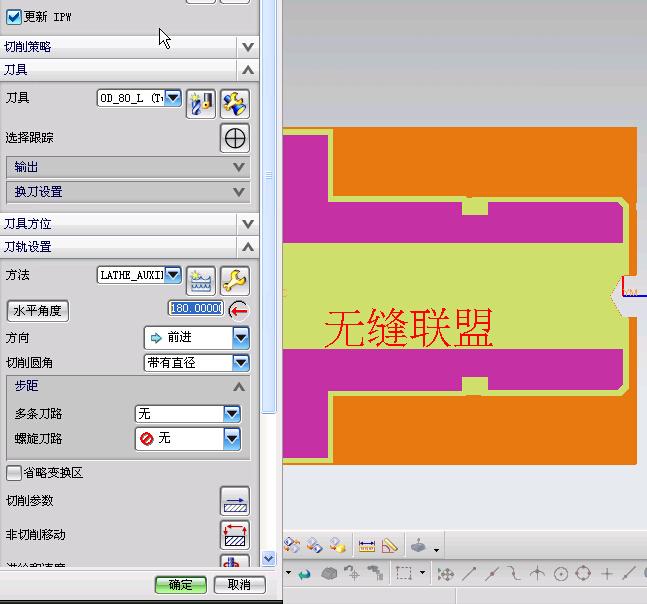Click the measure angle icon
647x604 pixels.
coord(390,546)
